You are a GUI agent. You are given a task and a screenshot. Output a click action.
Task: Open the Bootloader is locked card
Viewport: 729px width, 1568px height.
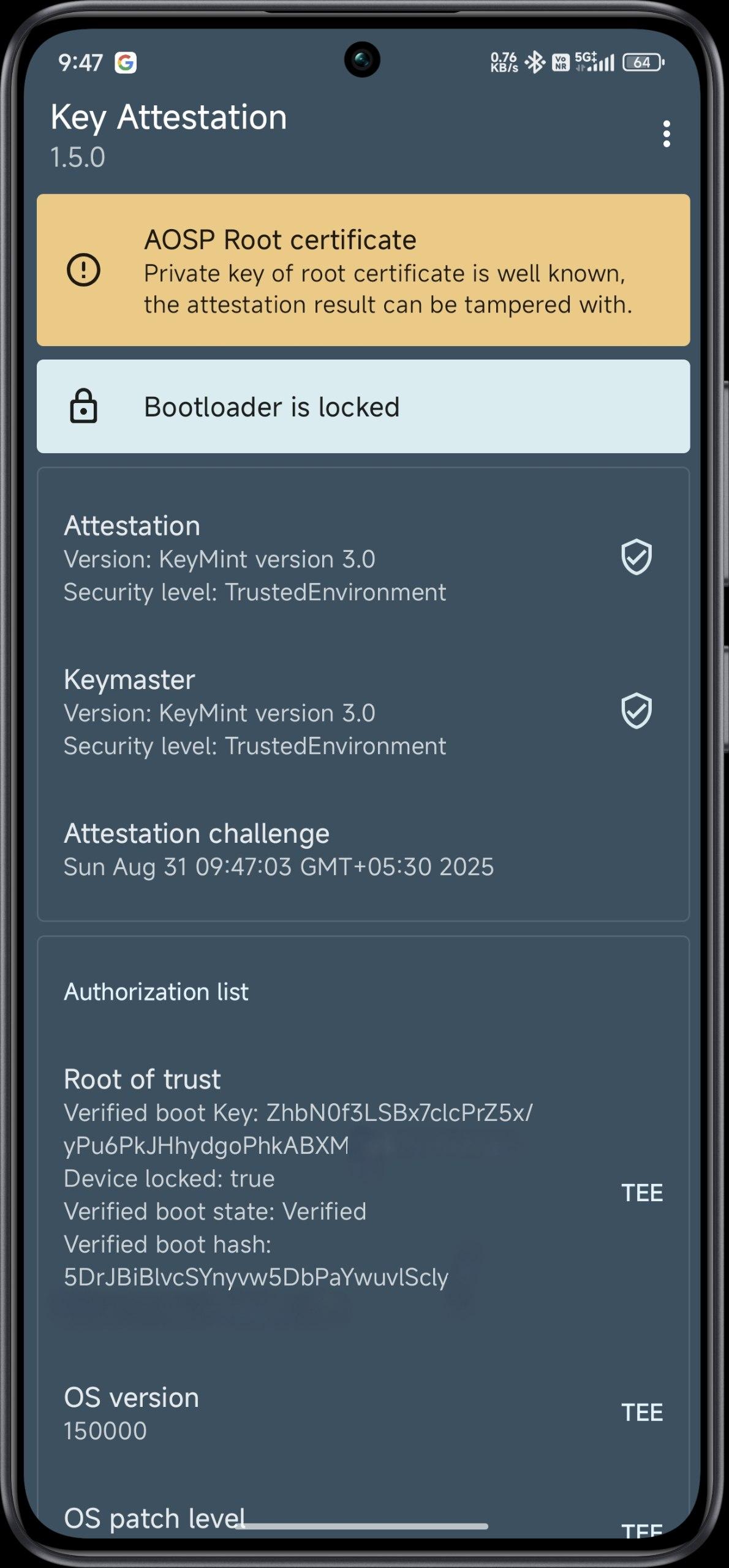[363, 406]
